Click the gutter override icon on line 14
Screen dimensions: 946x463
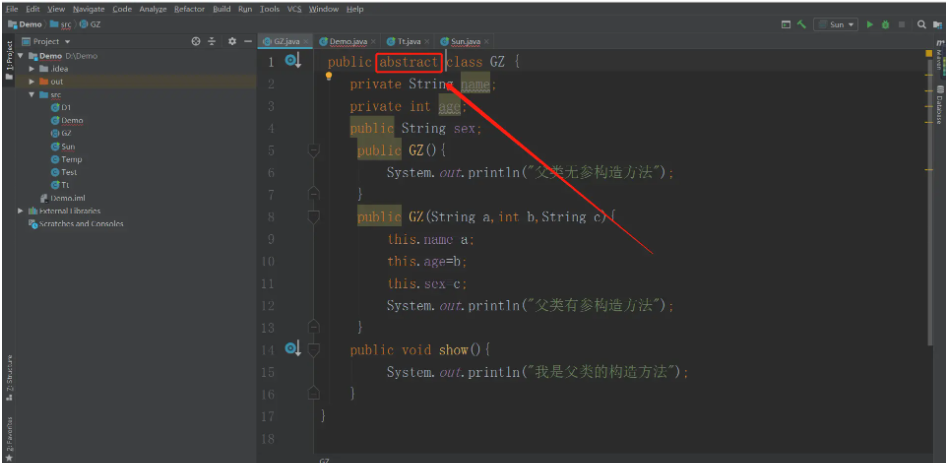(x=293, y=348)
